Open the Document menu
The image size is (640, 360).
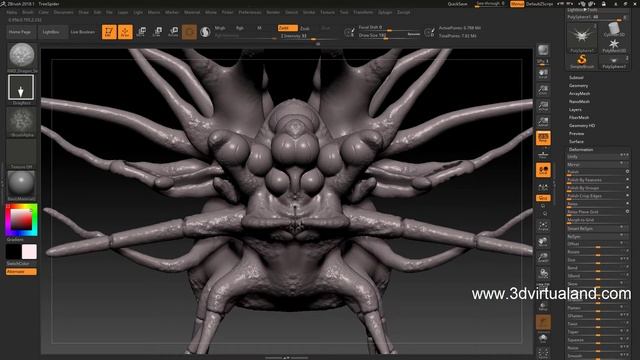coord(63,12)
